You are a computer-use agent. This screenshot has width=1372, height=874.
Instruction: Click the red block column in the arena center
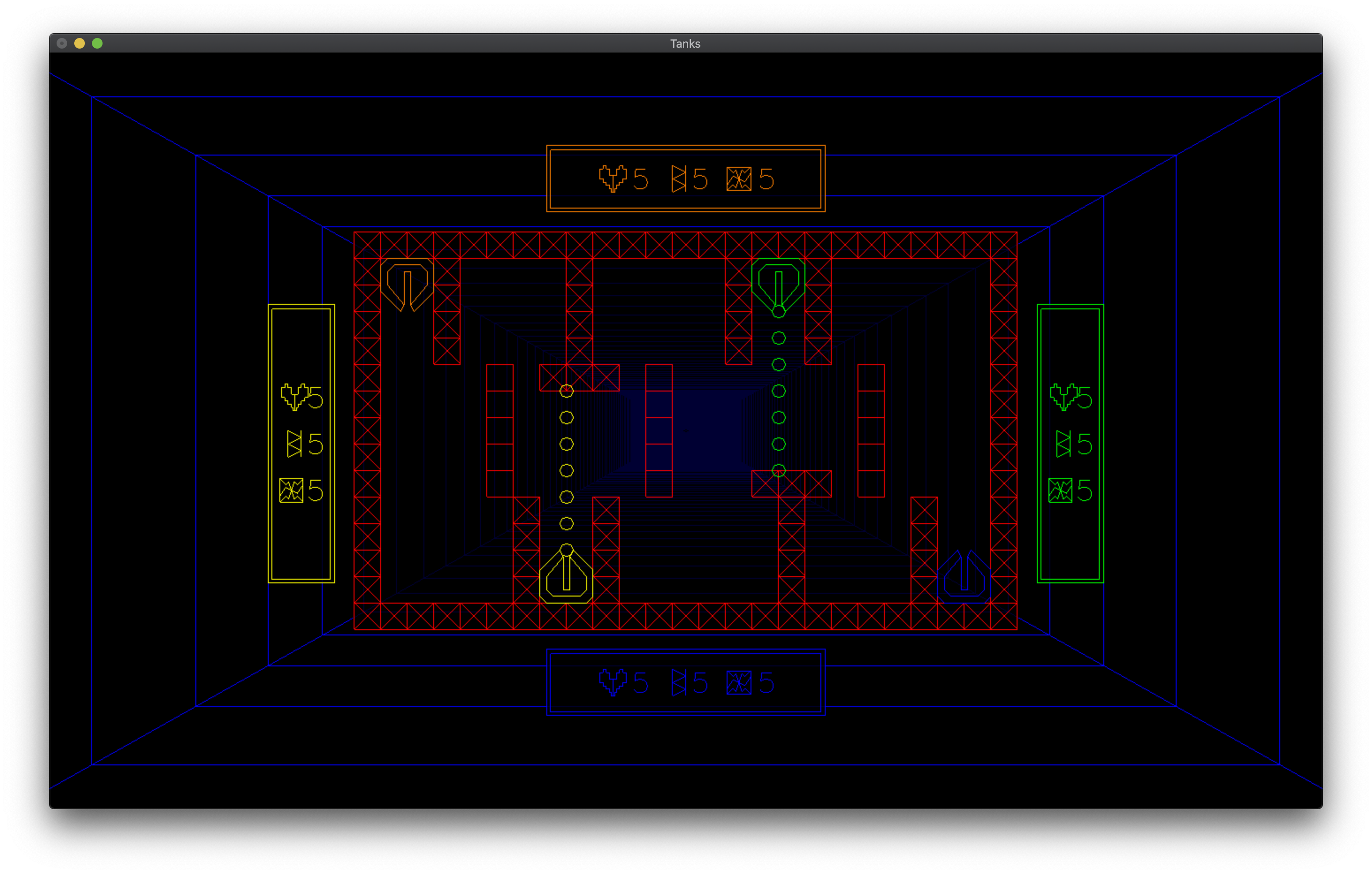pos(659,431)
